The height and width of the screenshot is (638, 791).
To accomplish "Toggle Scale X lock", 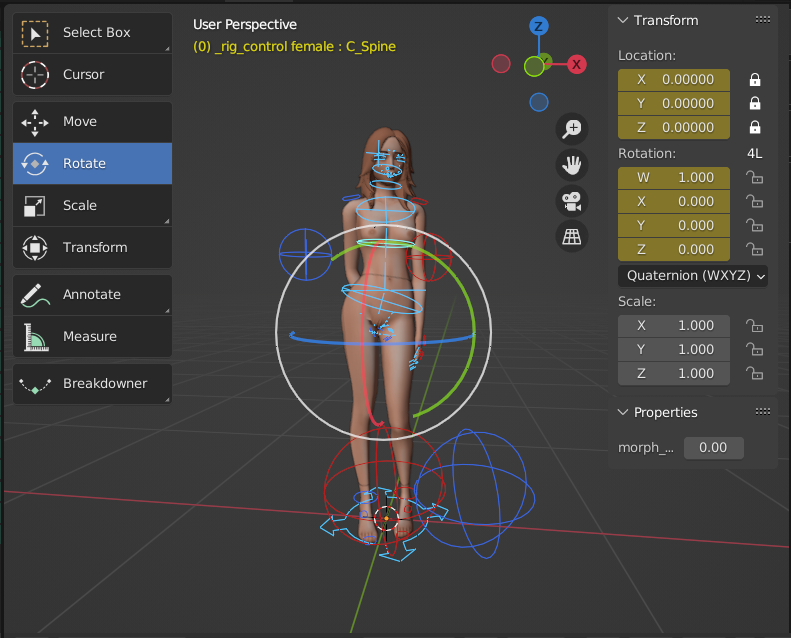I will click(x=755, y=326).
